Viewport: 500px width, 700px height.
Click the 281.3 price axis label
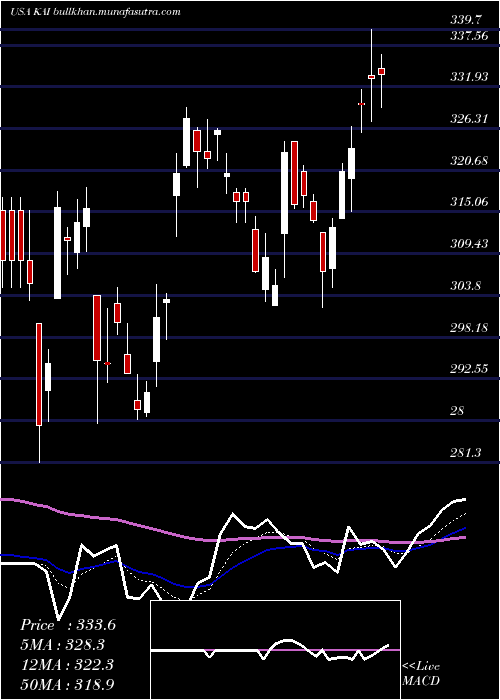(x=466, y=453)
